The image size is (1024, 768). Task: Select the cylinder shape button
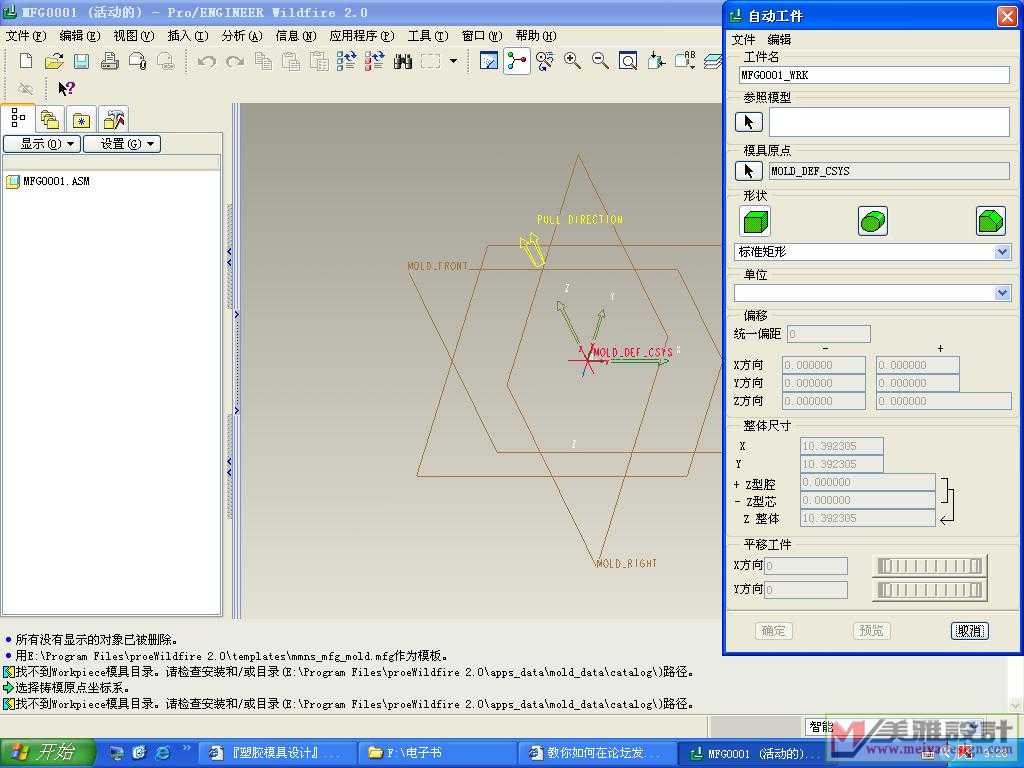[x=873, y=221]
